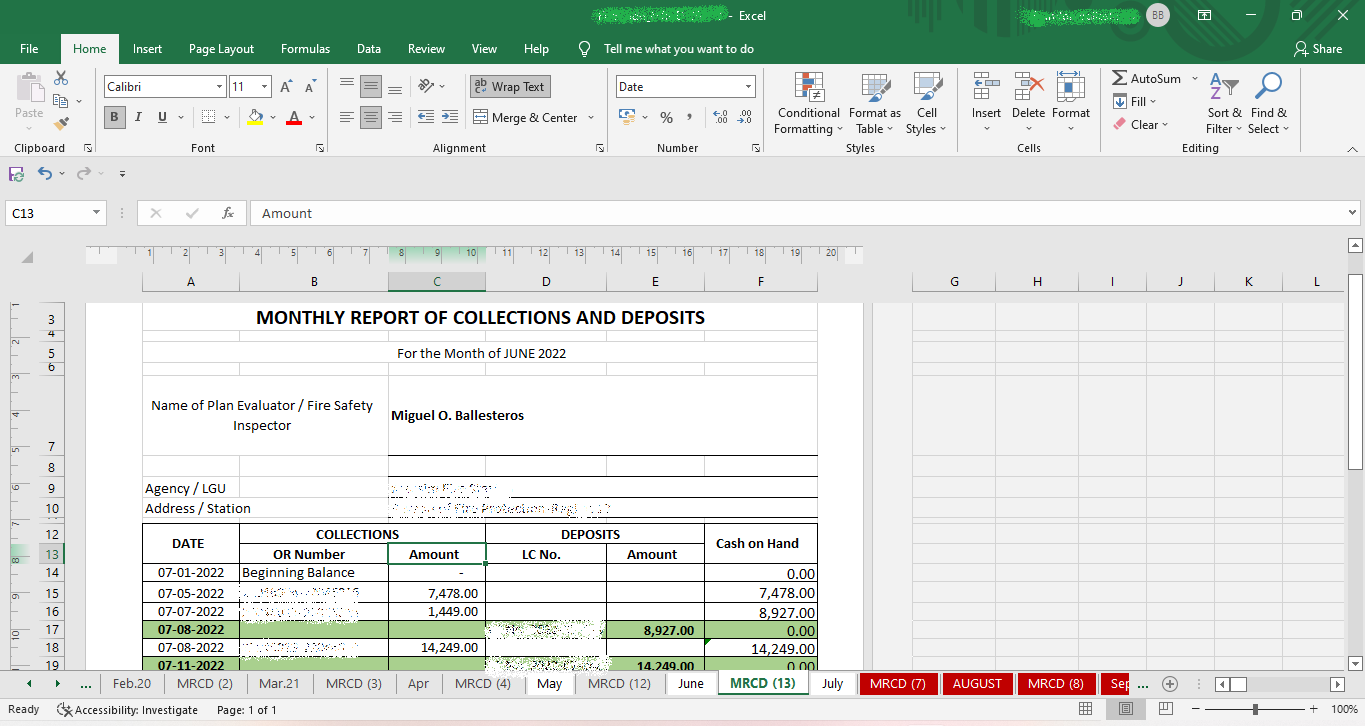Expand the font name dropdown
This screenshot has width=1365, height=726.
tap(219, 87)
